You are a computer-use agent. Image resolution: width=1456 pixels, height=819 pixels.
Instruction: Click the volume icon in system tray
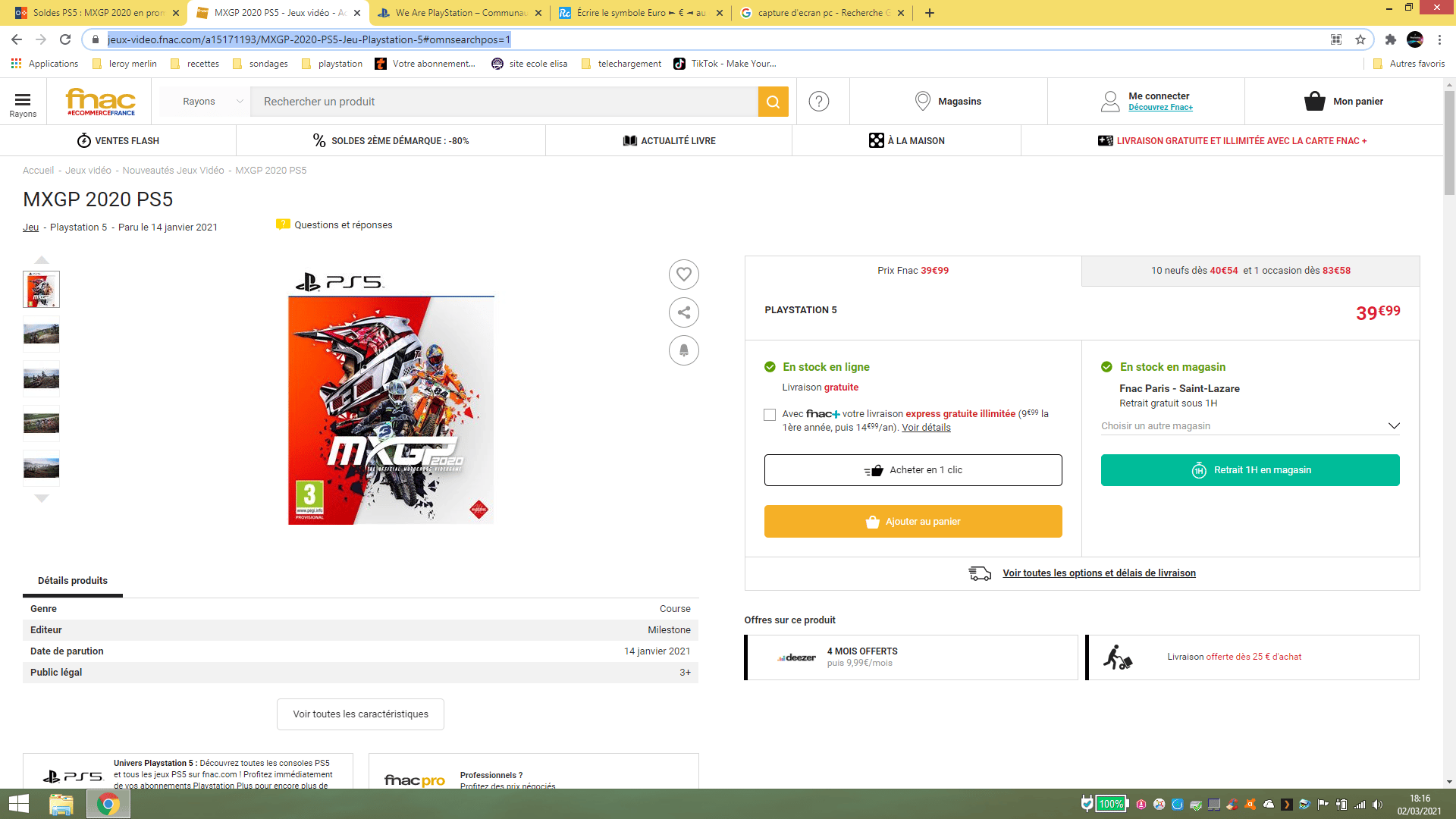1378,805
